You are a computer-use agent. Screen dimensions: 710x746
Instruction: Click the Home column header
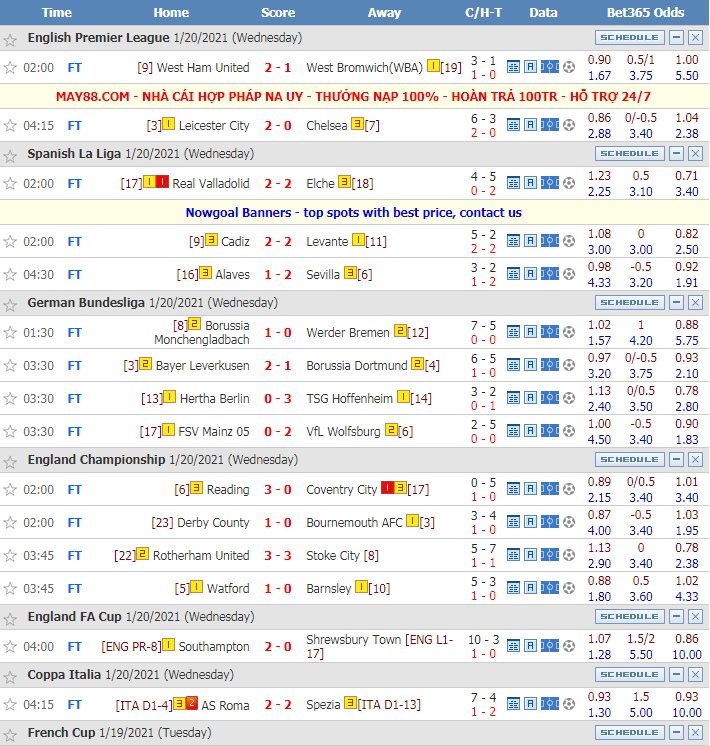coord(171,13)
